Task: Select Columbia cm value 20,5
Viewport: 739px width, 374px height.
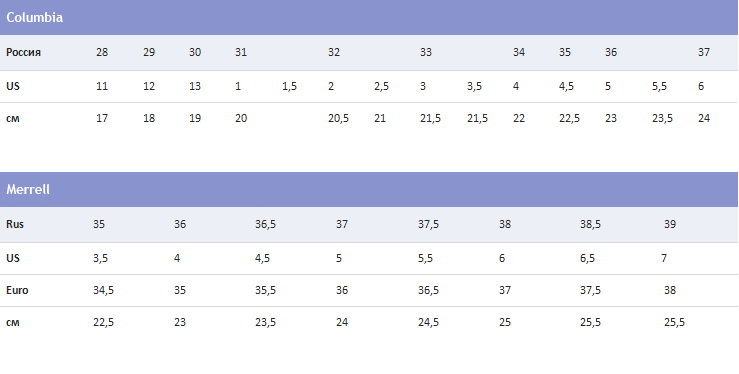Action: coord(338,118)
